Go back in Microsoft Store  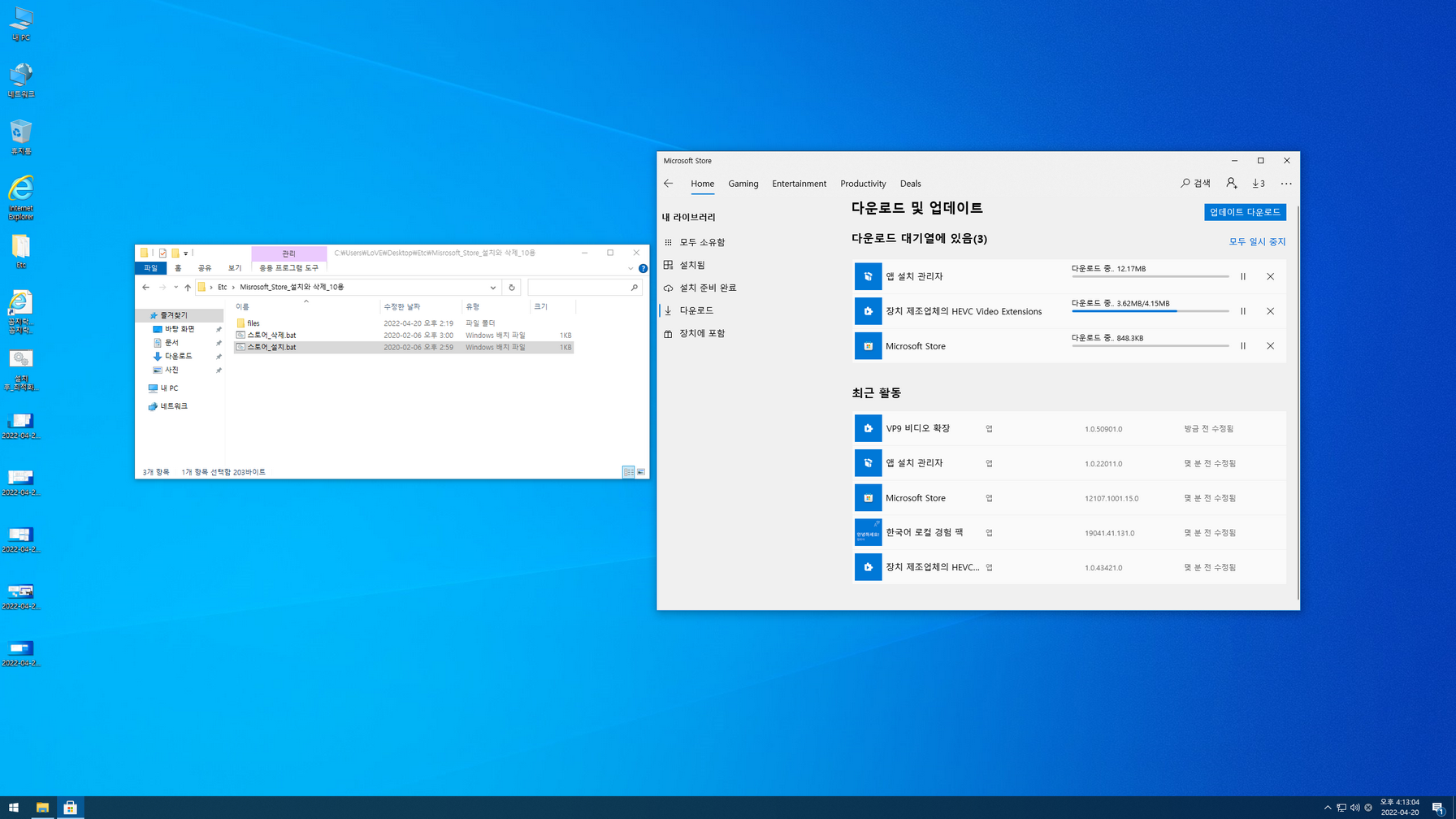click(x=669, y=184)
